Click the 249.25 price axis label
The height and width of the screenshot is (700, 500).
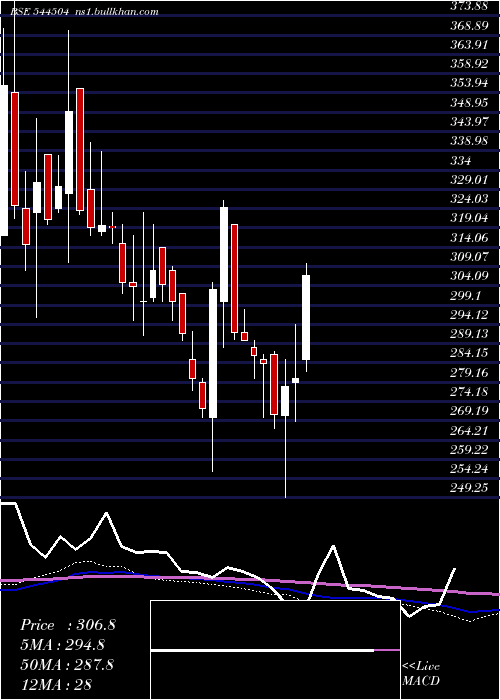(469, 488)
